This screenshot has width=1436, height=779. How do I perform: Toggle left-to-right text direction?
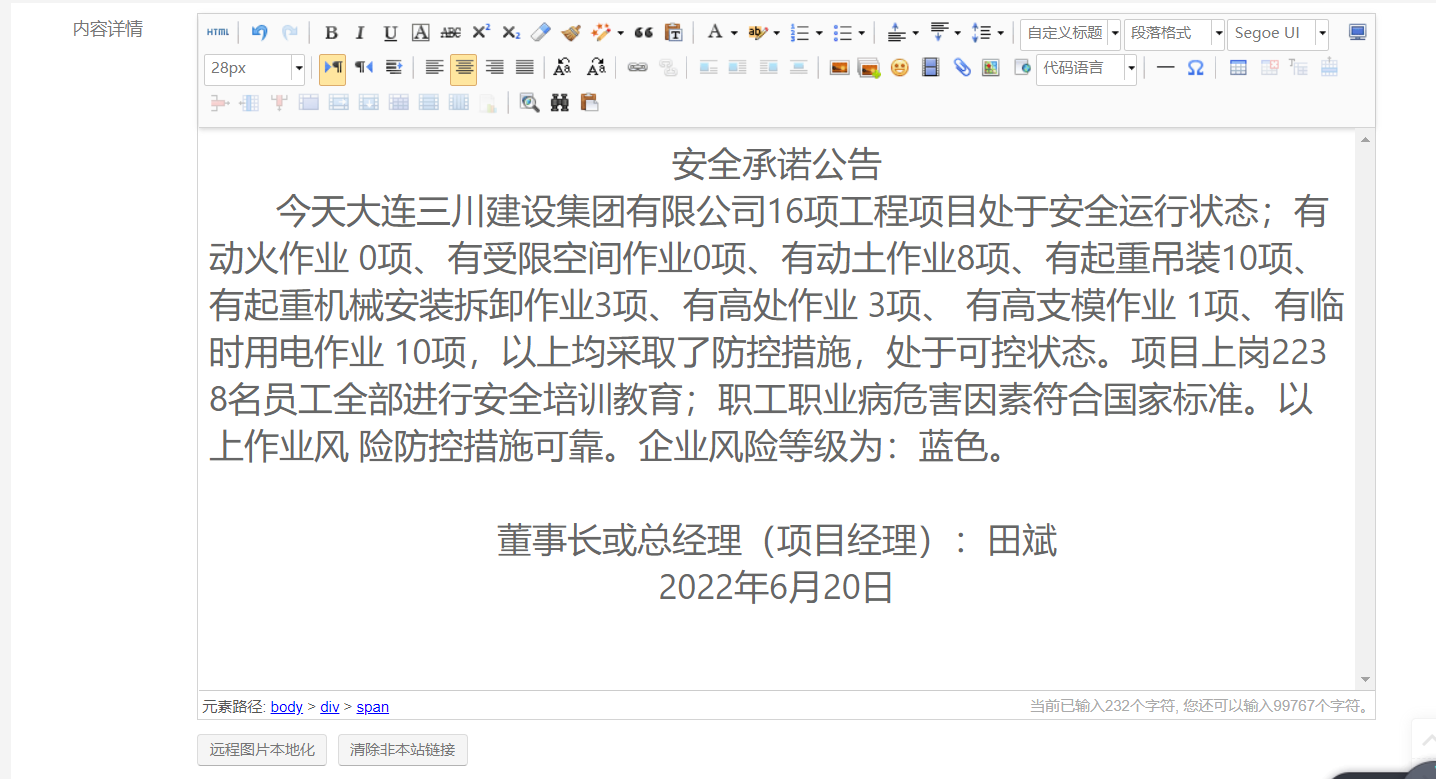click(333, 68)
